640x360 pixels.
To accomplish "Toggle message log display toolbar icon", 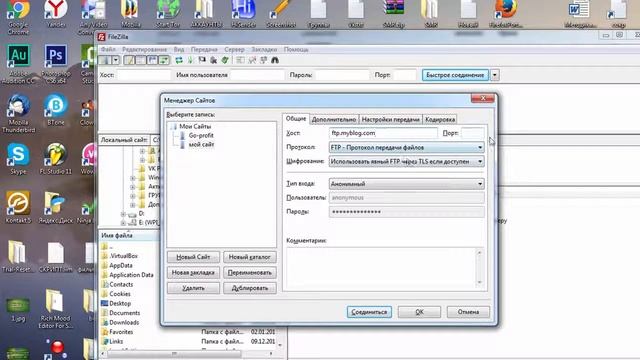I will click(129, 60).
